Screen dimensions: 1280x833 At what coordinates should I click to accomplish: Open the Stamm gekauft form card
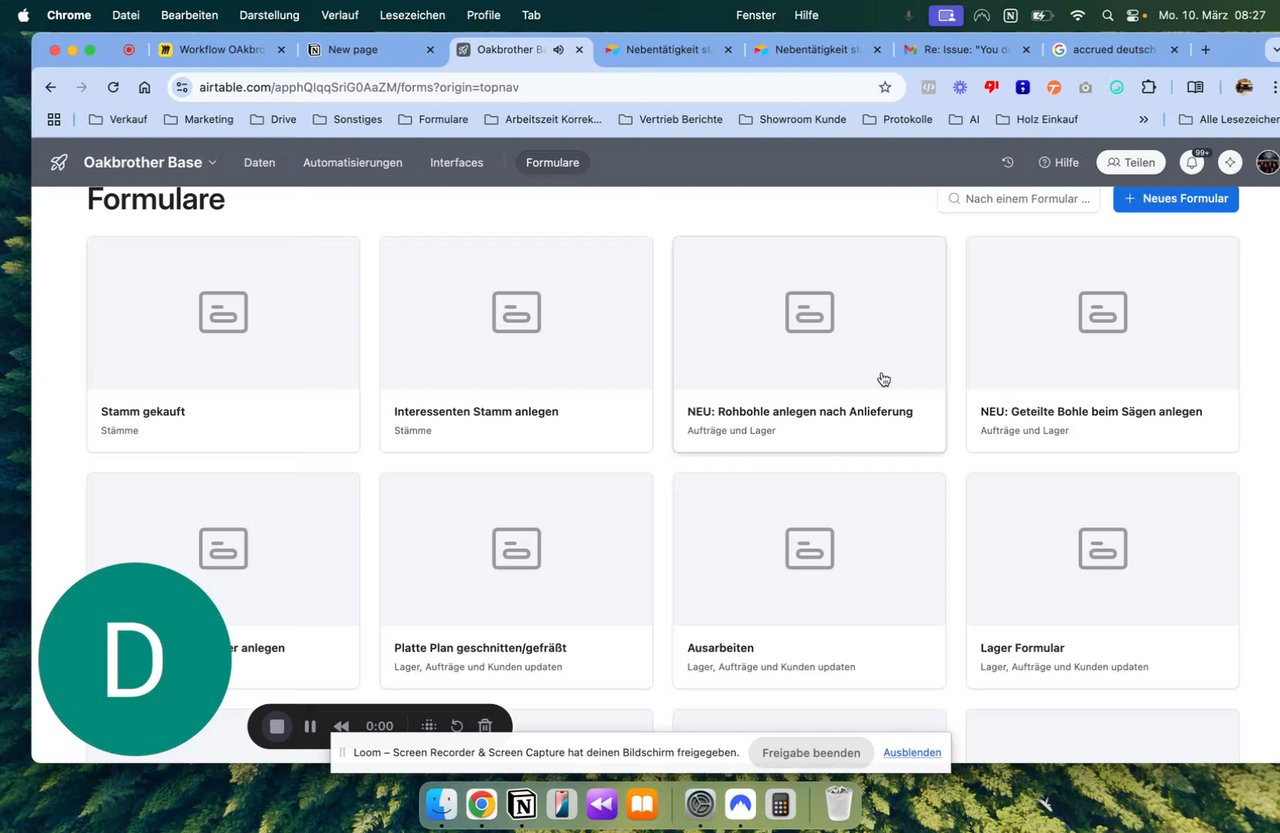[x=223, y=344]
